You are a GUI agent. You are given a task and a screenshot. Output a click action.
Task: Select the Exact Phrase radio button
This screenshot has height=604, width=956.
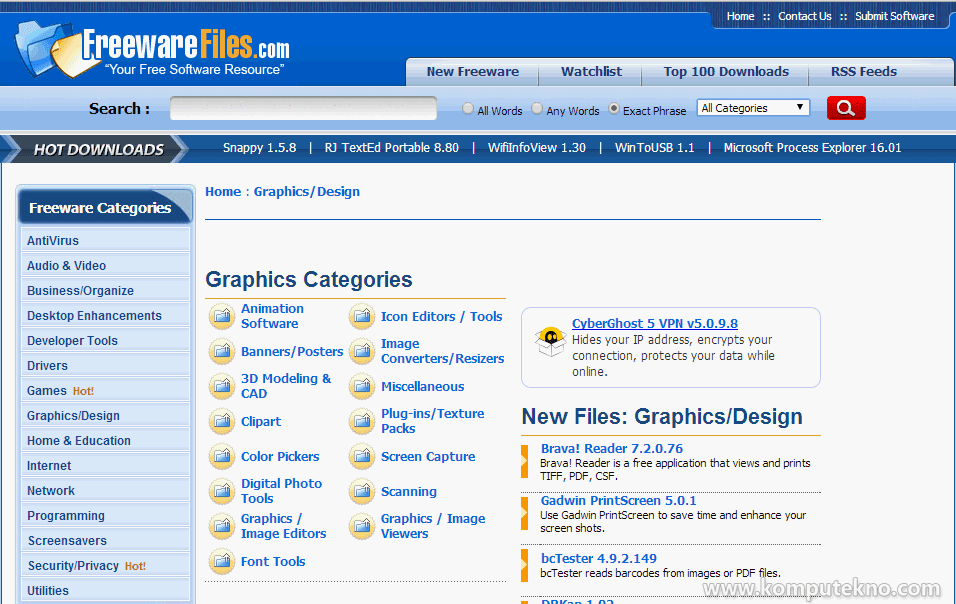point(614,108)
